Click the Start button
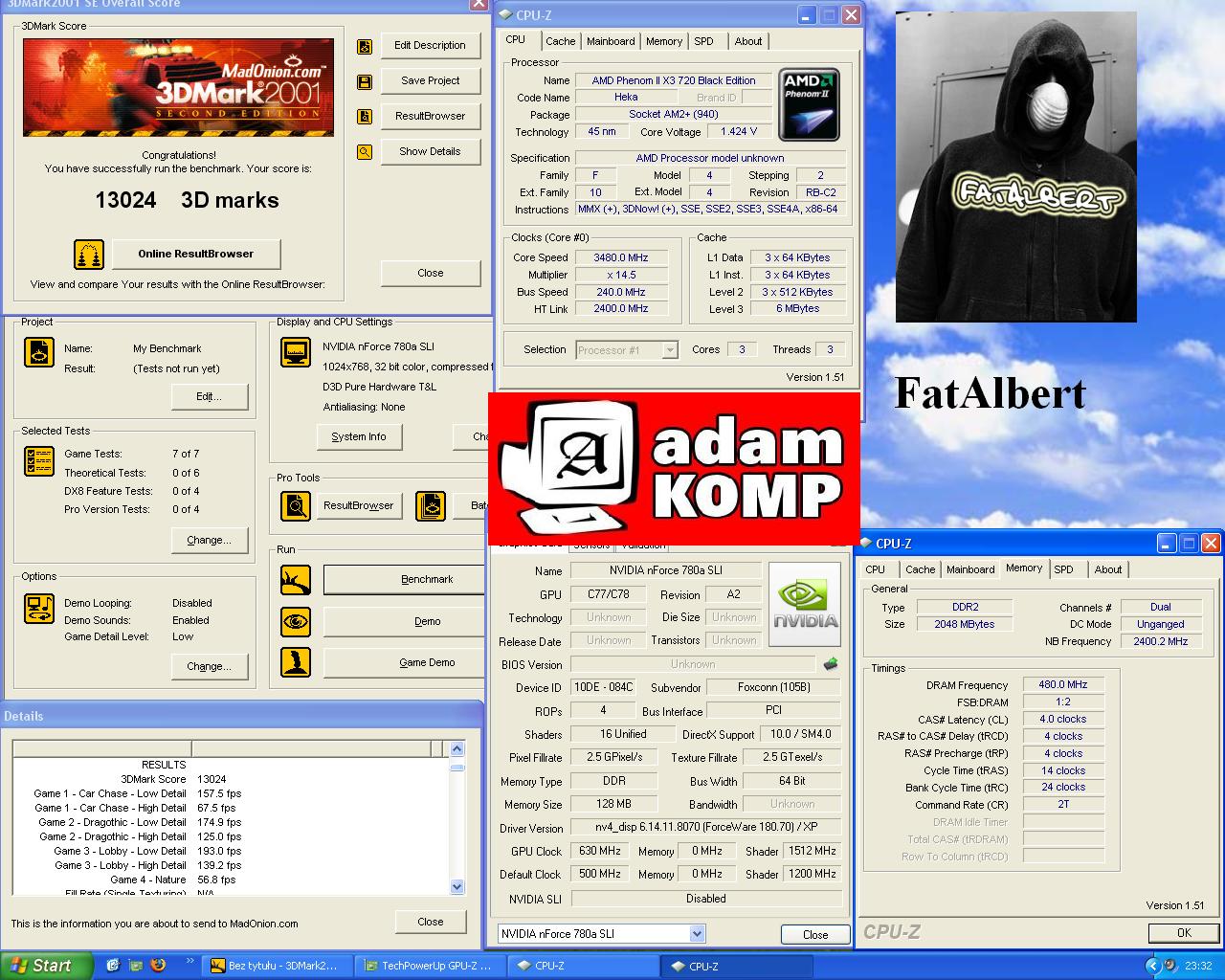This screenshot has height=980, width=1225. [x=46, y=966]
